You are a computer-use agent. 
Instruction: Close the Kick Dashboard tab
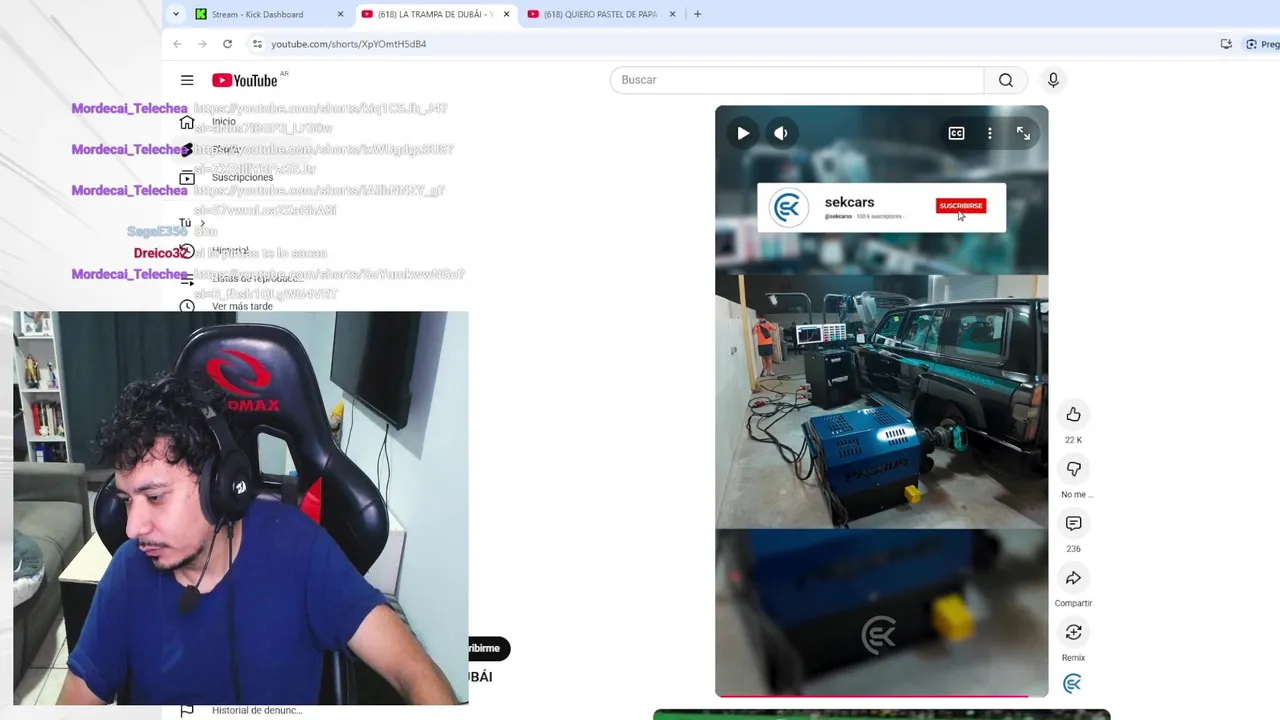coord(341,14)
